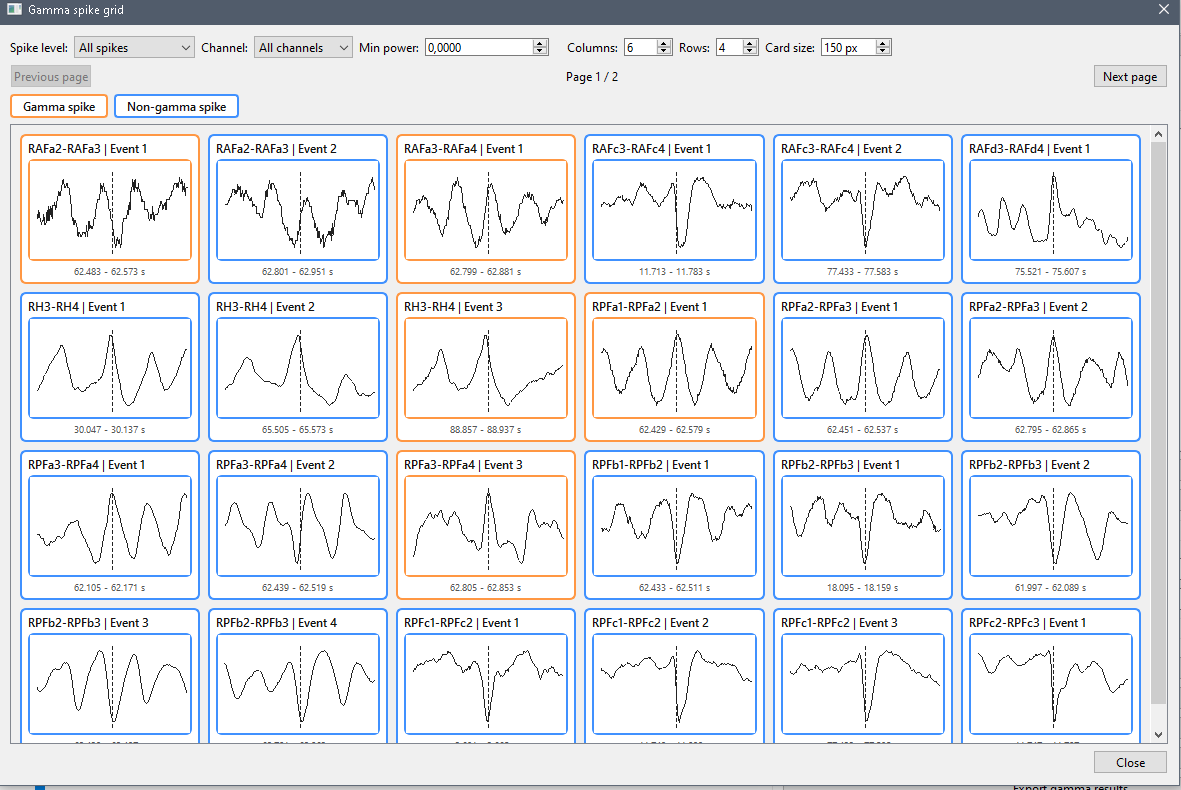Click the time range 75.521 - 75.607 s
The image size is (1181, 790).
click(1051, 271)
